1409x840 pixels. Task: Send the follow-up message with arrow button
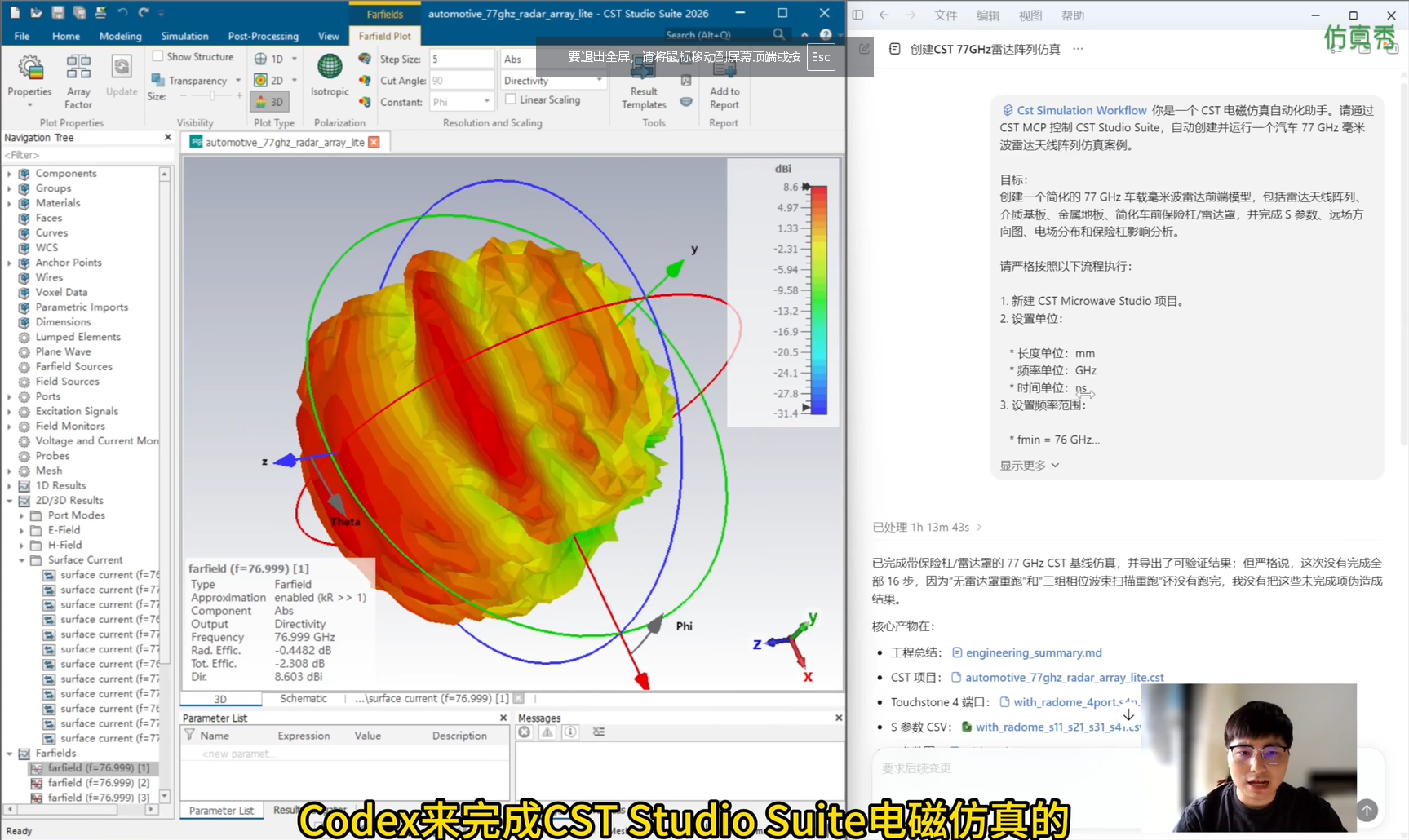click(1367, 810)
